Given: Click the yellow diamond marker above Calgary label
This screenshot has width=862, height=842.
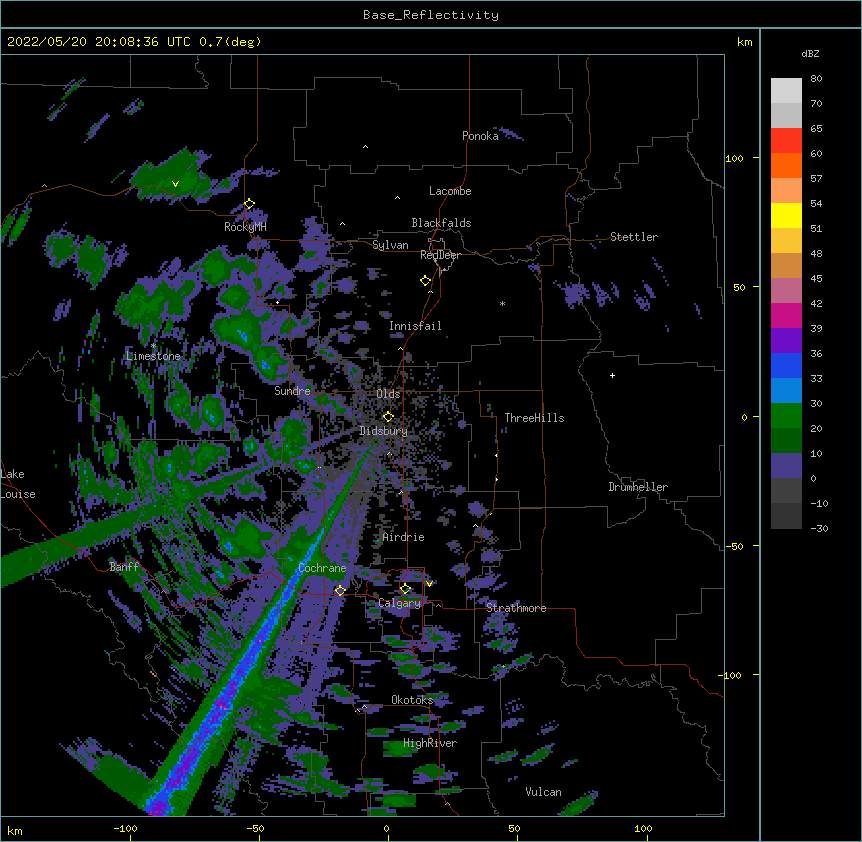Looking at the screenshot, I should 405,589.
